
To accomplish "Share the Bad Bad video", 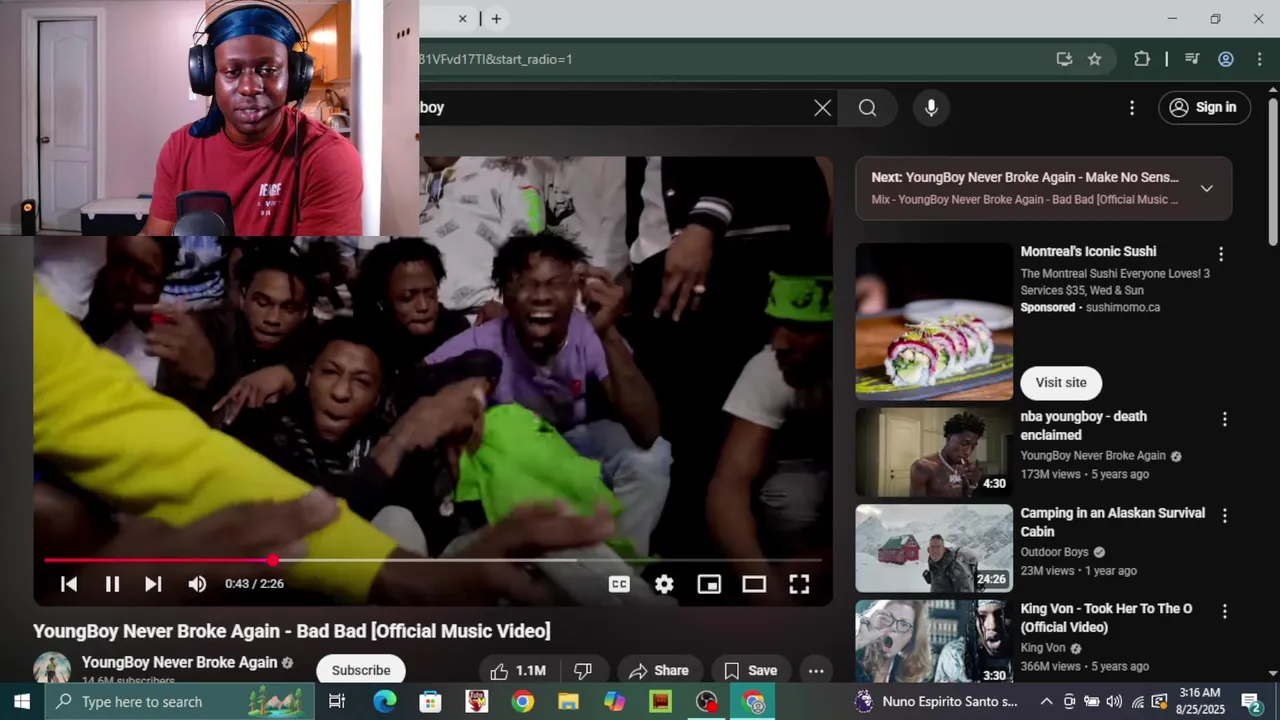I will pos(659,670).
